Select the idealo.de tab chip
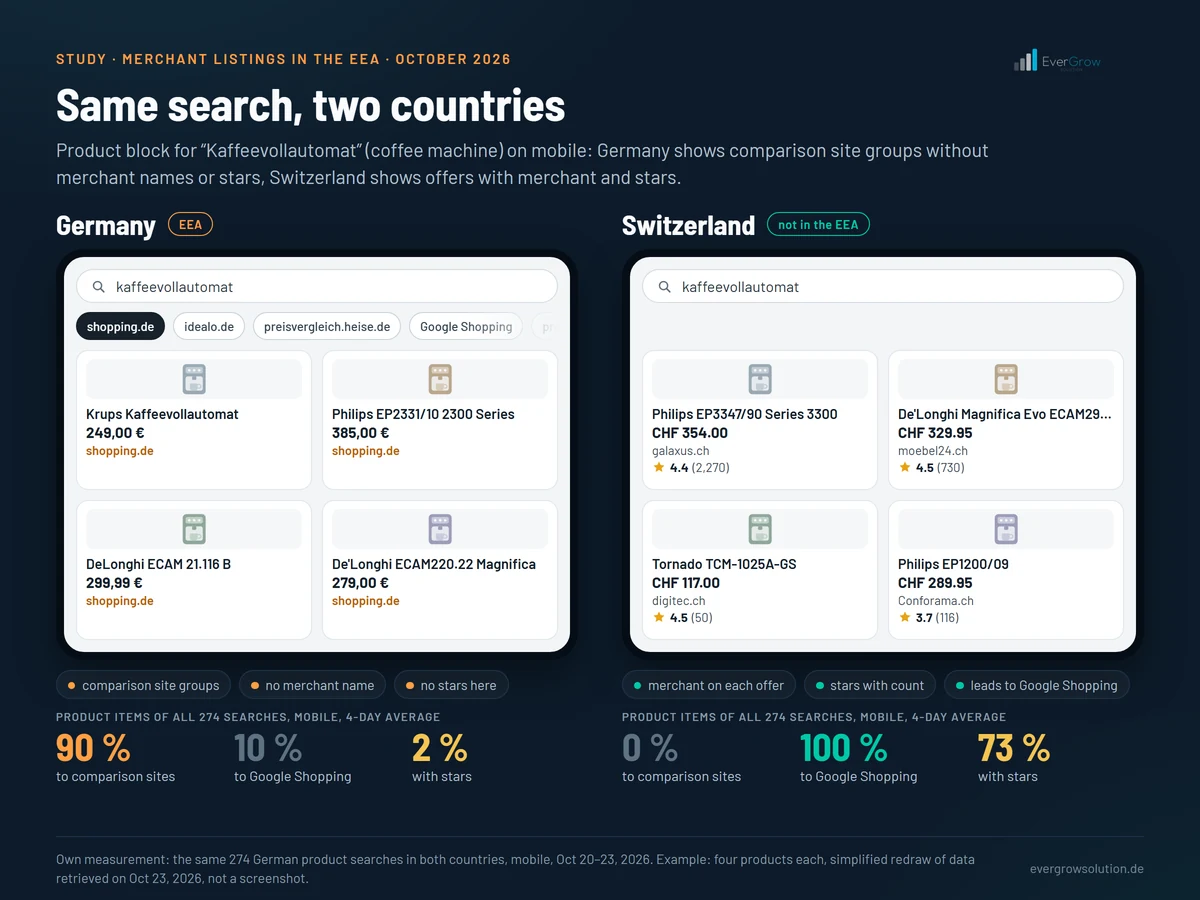 coord(209,326)
